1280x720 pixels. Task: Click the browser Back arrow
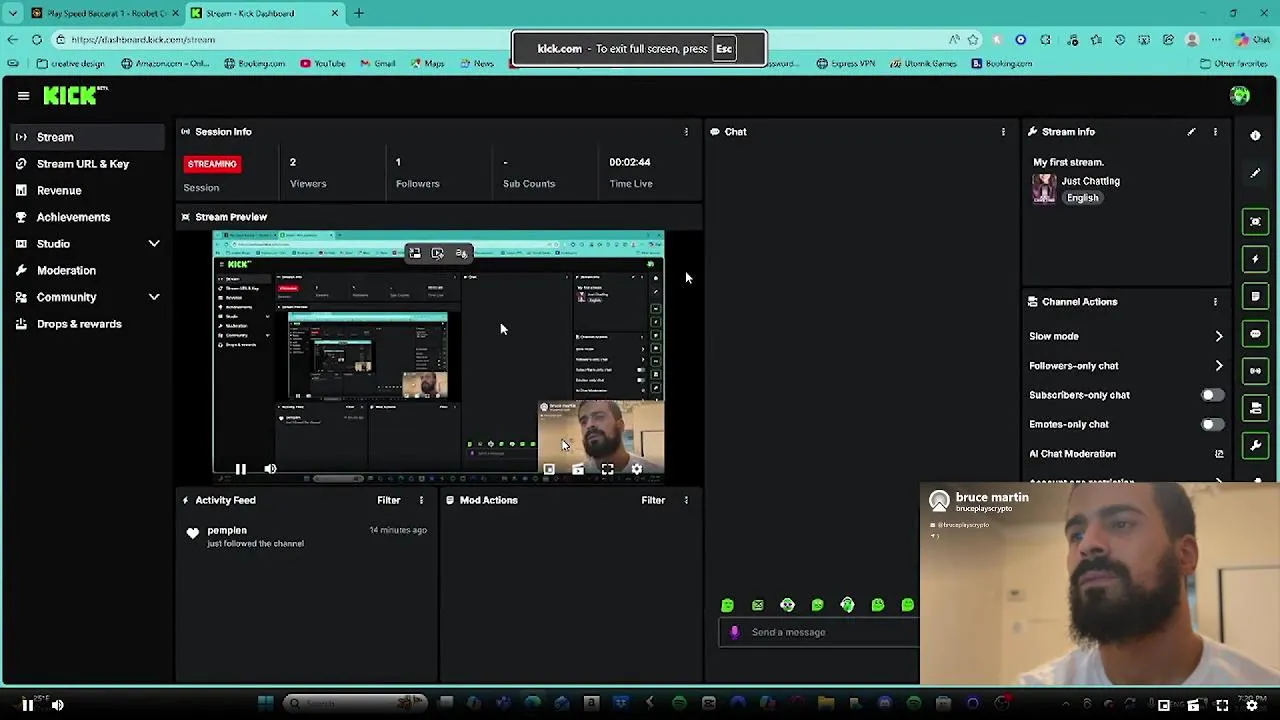point(12,40)
